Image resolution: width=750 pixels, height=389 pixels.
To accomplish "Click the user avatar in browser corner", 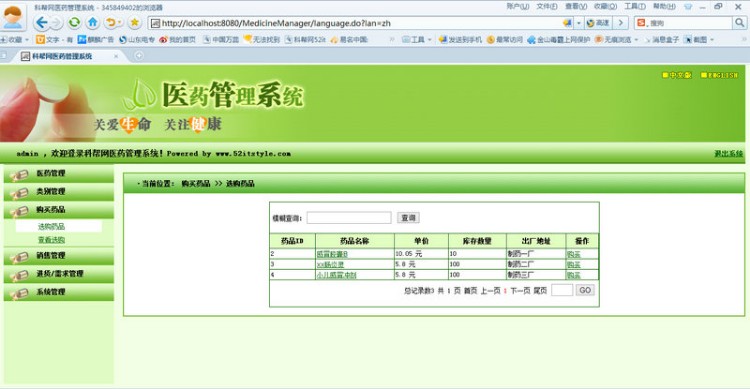I will coord(13,17).
